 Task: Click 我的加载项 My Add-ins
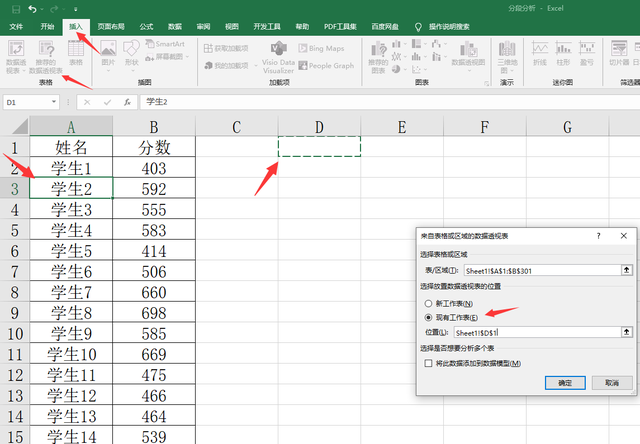click(x=227, y=66)
